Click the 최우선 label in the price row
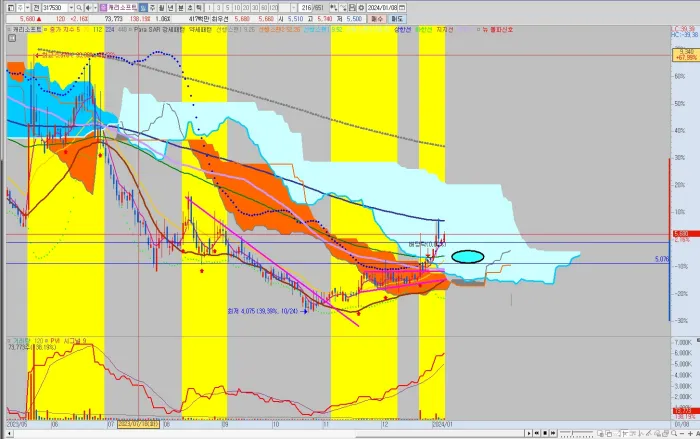 click(x=220, y=19)
